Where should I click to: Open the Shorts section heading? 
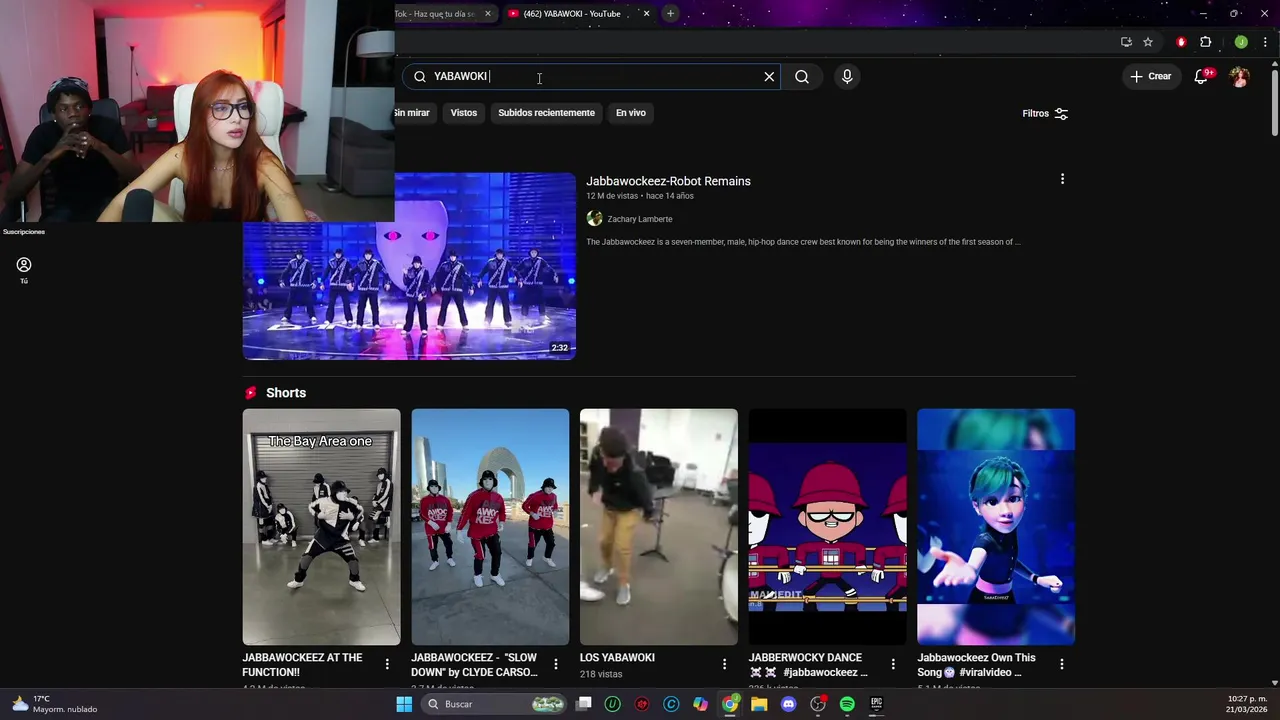(286, 393)
